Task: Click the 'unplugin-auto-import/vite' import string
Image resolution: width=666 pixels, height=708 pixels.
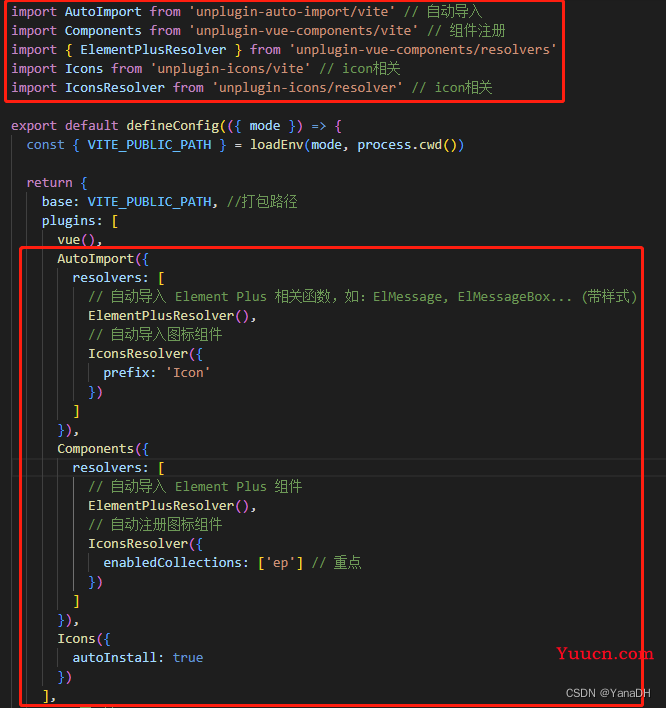Action: 292,12
